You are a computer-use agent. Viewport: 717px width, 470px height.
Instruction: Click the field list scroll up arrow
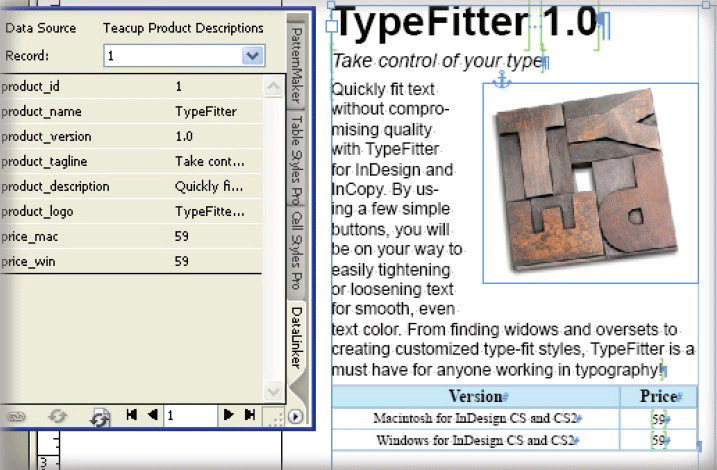coord(273,86)
